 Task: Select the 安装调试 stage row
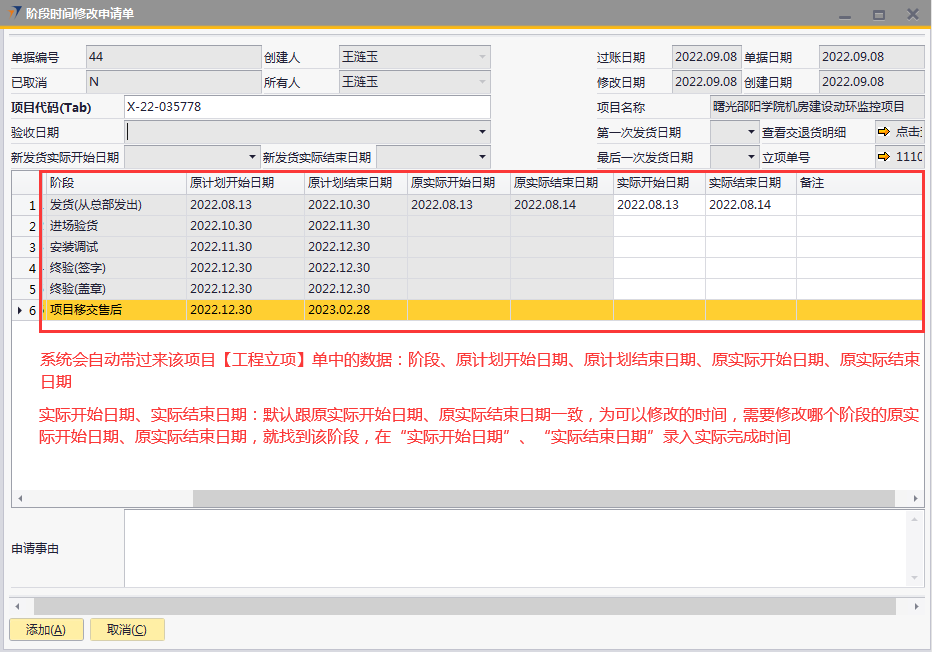coord(117,247)
